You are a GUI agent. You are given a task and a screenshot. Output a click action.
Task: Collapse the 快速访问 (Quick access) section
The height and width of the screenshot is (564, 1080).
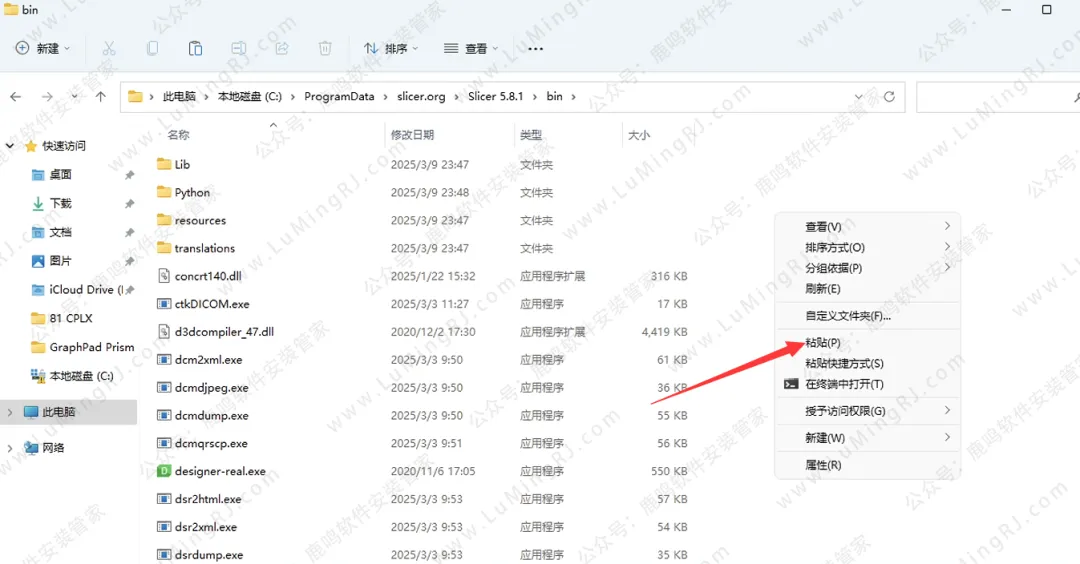pos(11,146)
